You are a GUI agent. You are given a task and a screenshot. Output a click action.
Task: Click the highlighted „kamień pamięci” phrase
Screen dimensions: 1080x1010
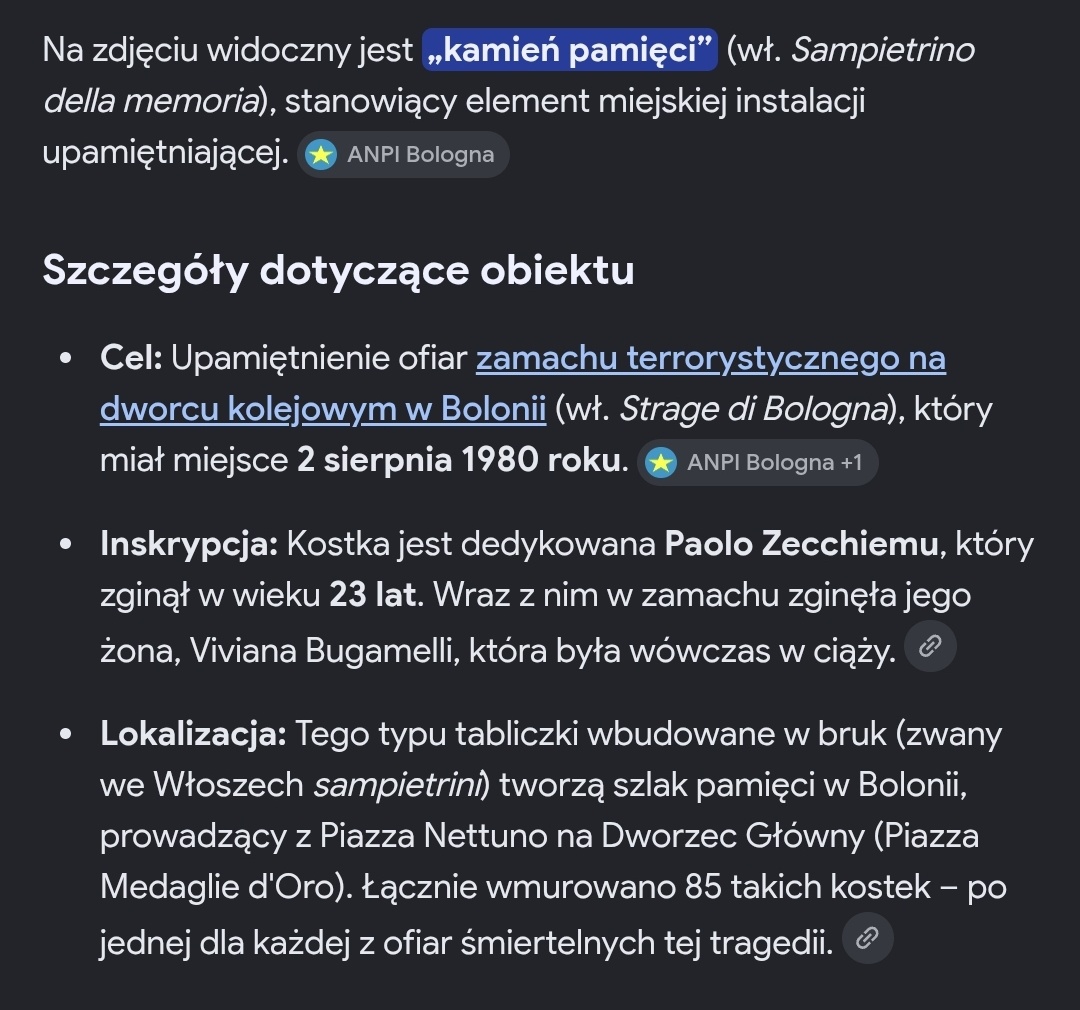[570, 50]
